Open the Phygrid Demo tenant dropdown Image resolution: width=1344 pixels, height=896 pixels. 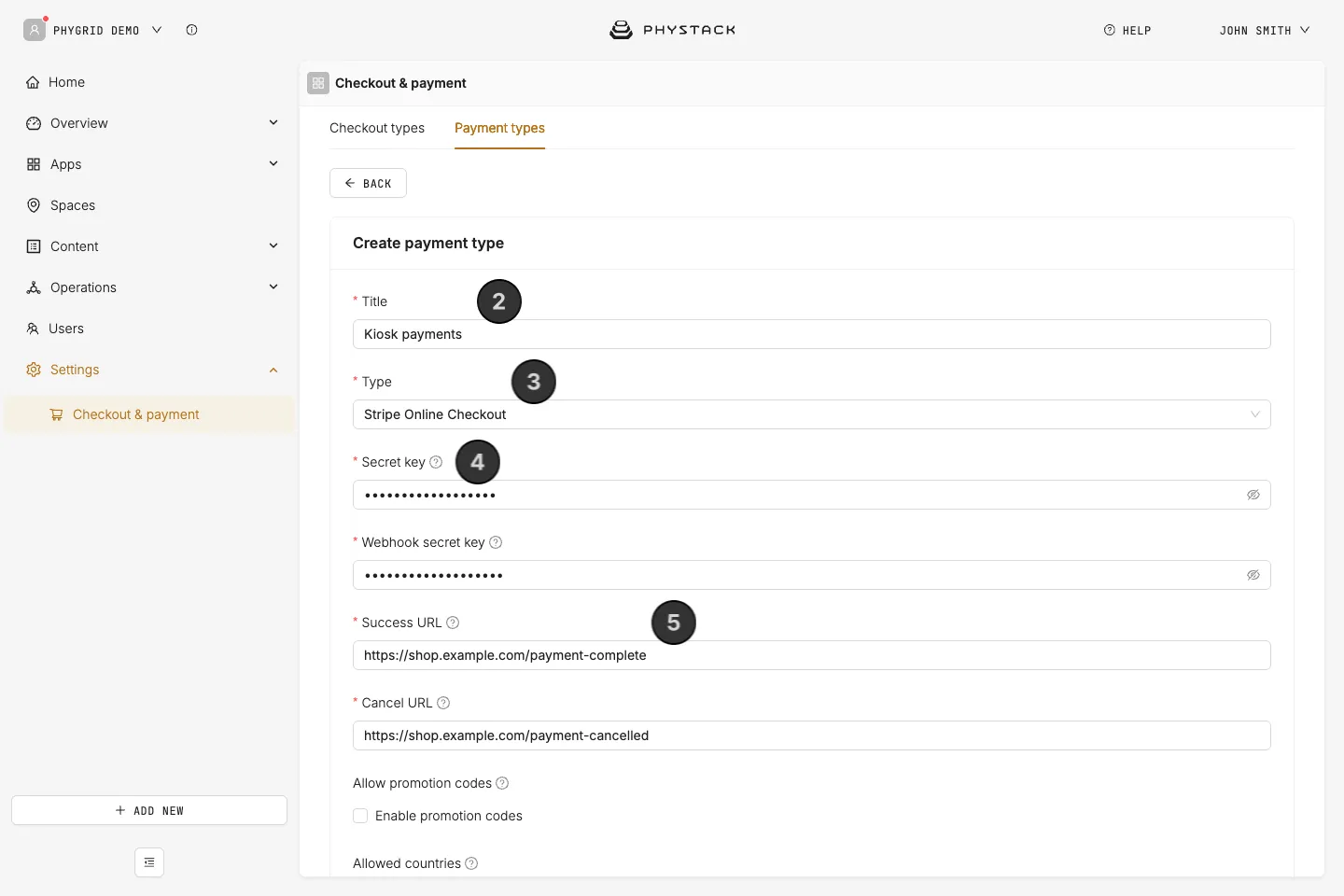point(107,30)
